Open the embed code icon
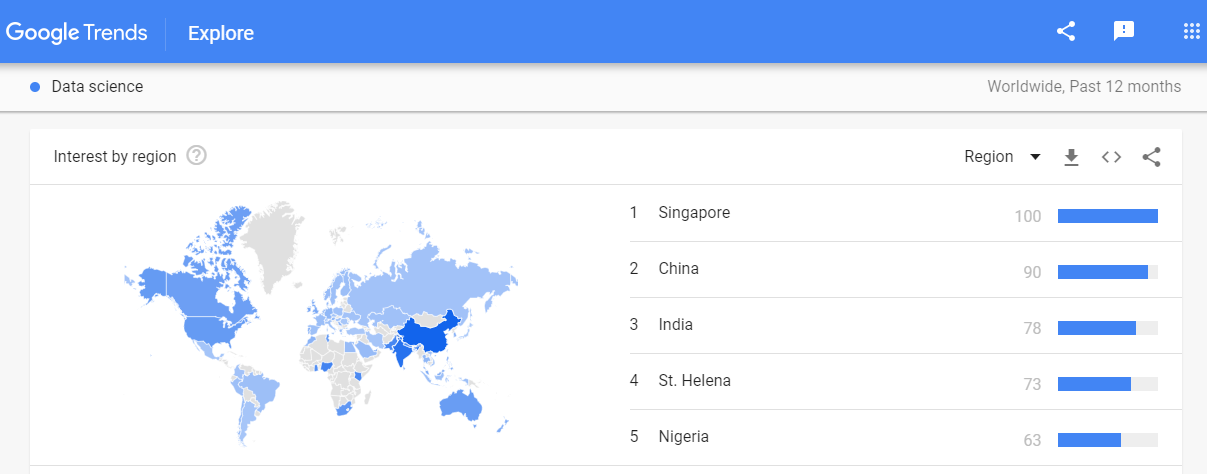 point(1111,157)
